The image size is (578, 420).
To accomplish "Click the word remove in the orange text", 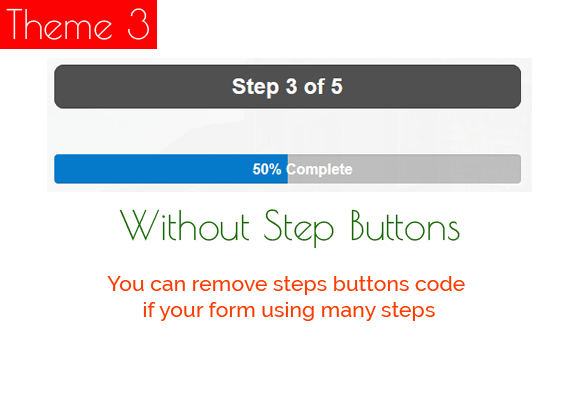I will click(x=229, y=284).
